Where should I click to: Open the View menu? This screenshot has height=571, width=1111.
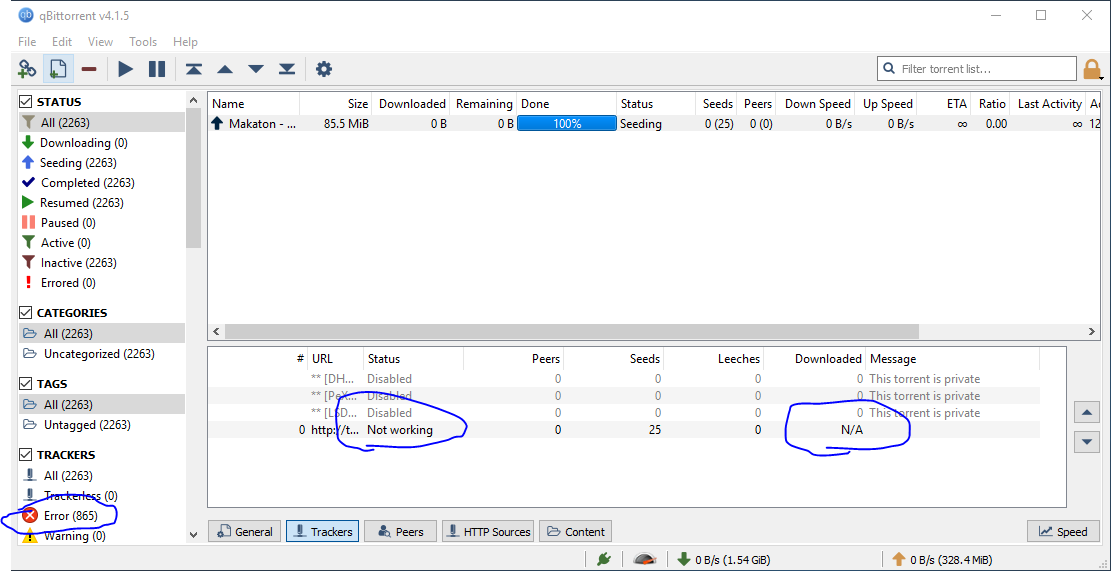click(x=101, y=42)
